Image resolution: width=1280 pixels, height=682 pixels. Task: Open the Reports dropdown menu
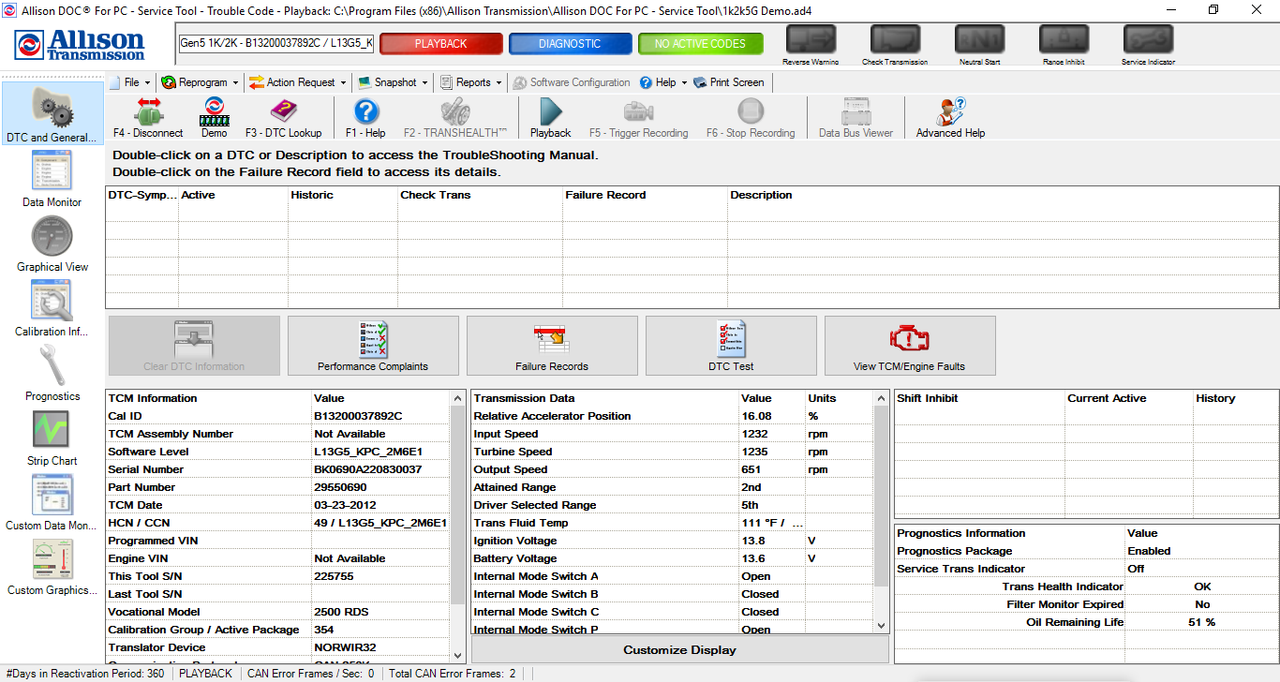[470, 82]
